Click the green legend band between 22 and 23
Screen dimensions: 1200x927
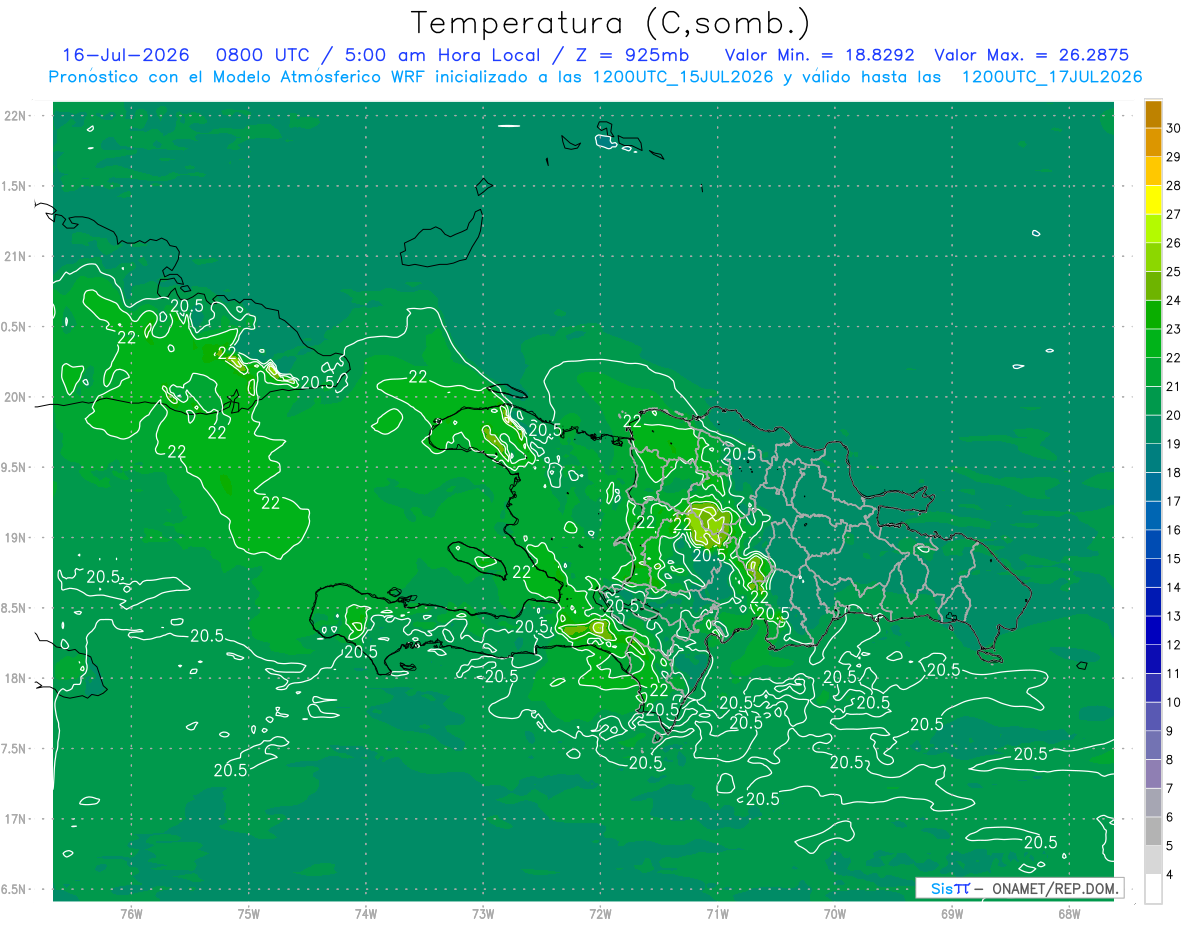(1153, 344)
